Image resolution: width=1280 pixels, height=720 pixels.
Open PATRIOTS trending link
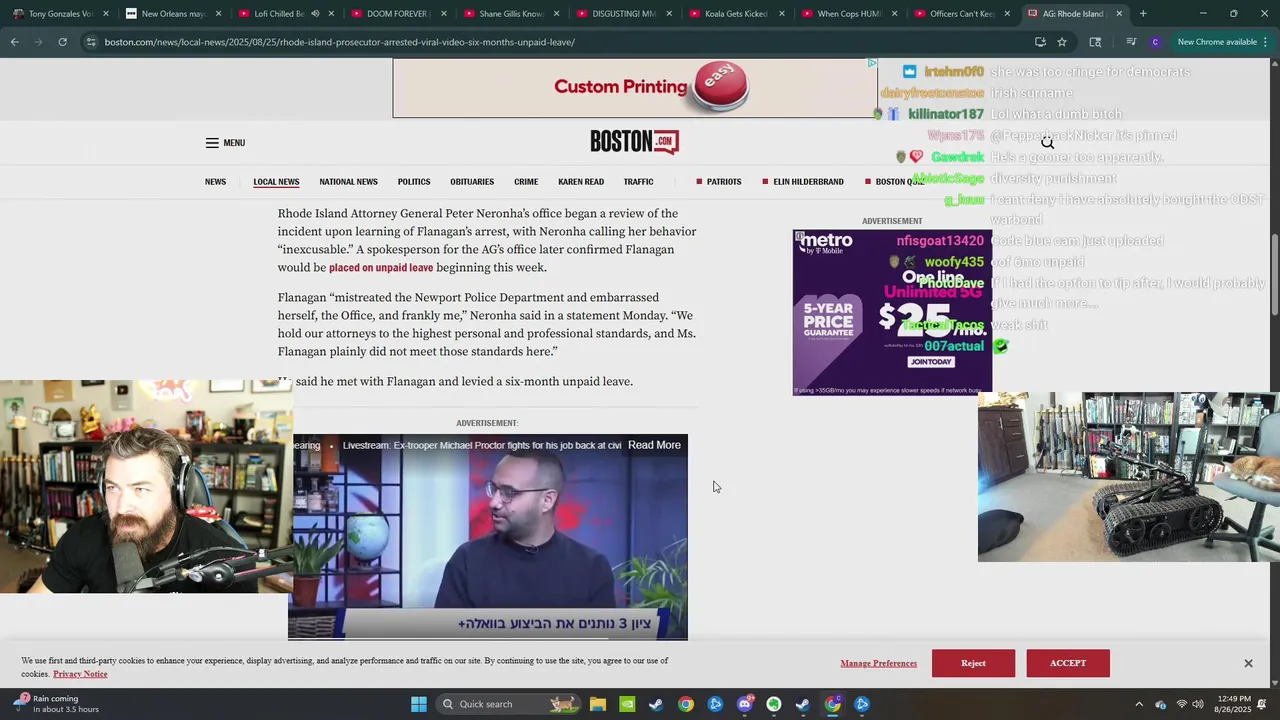point(724,182)
